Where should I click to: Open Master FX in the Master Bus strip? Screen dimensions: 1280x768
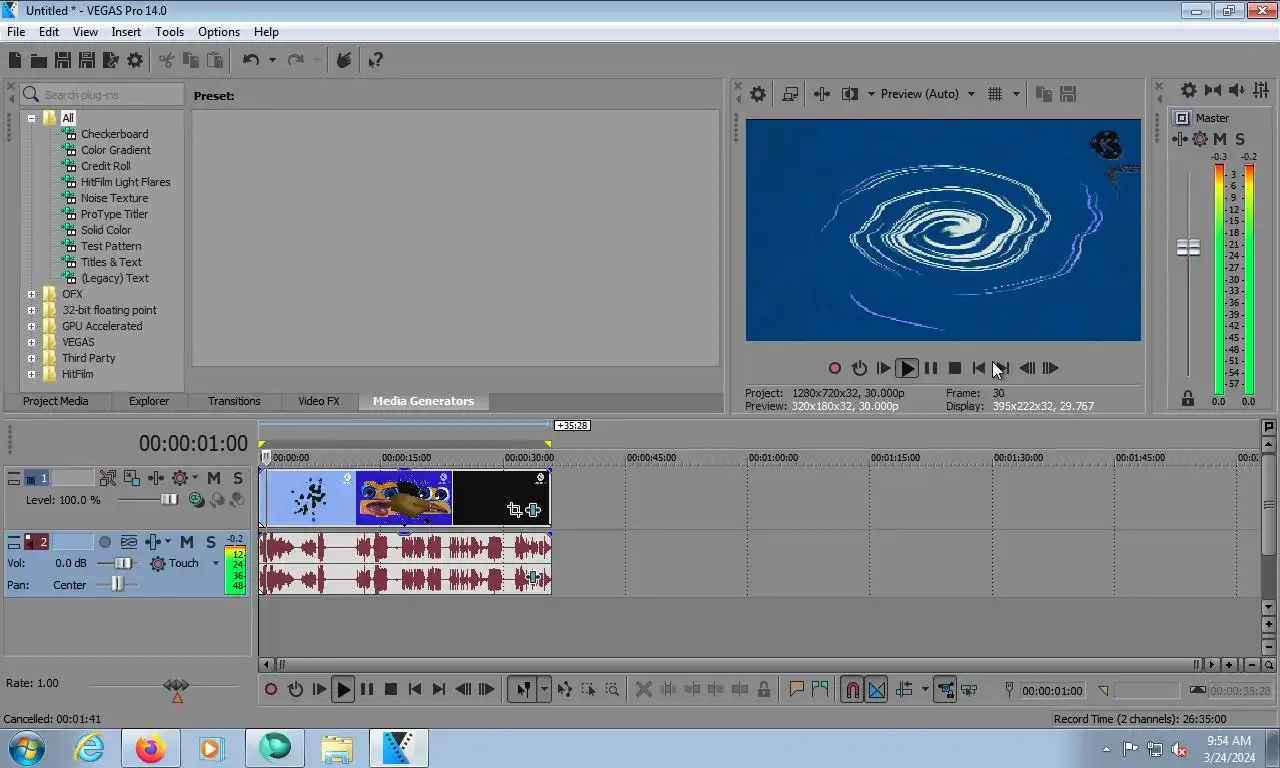tap(1181, 139)
